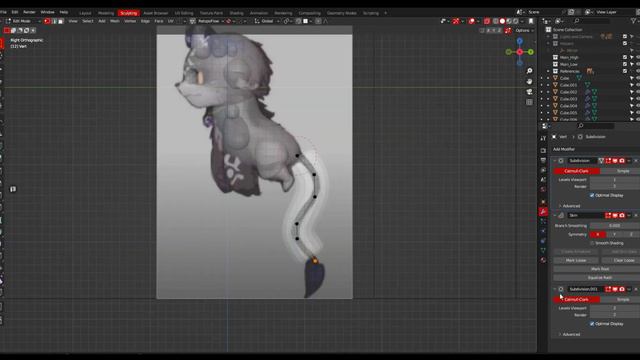This screenshot has height=360, width=640.
Task: Open the Output properties tab icon
Action: [x=543, y=160]
